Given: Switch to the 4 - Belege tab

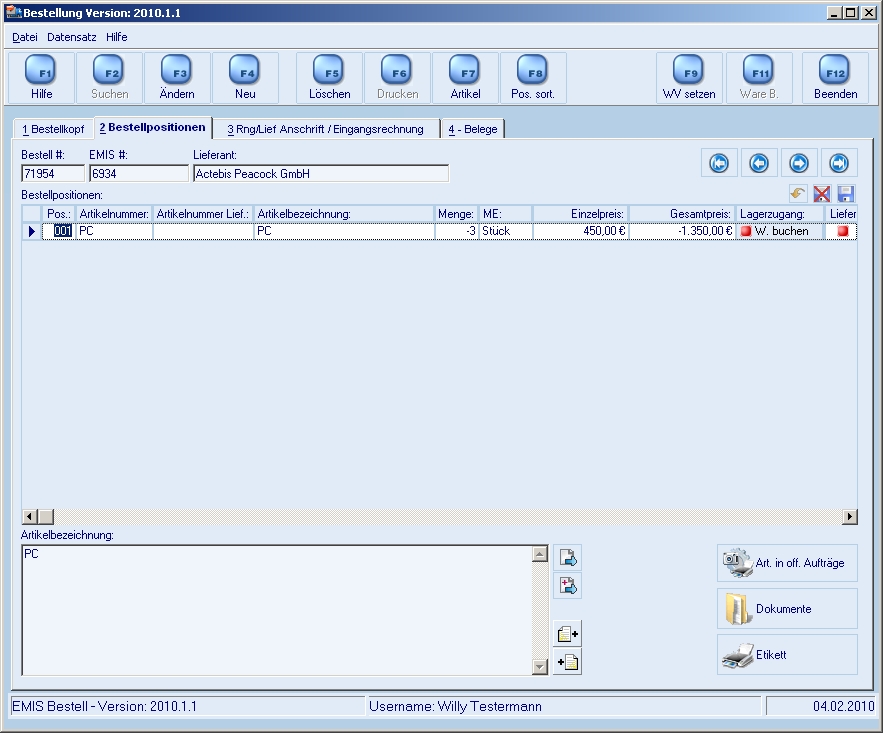Looking at the screenshot, I should pyautogui.click(x=472, y=129).
